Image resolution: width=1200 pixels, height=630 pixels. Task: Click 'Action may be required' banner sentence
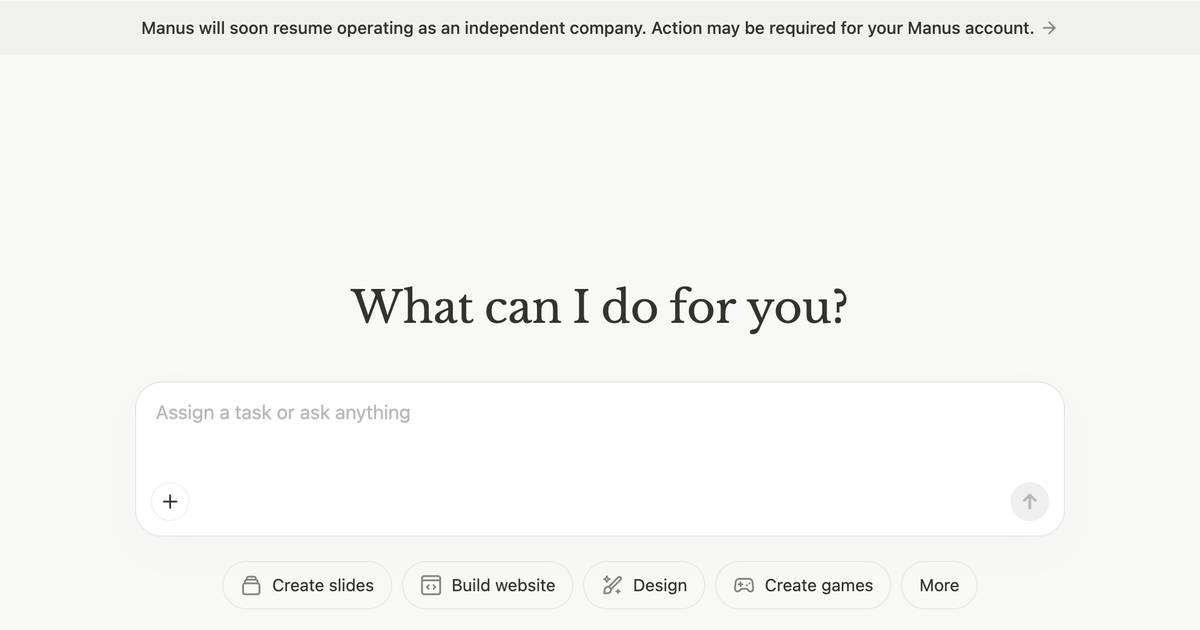point(843,28)
